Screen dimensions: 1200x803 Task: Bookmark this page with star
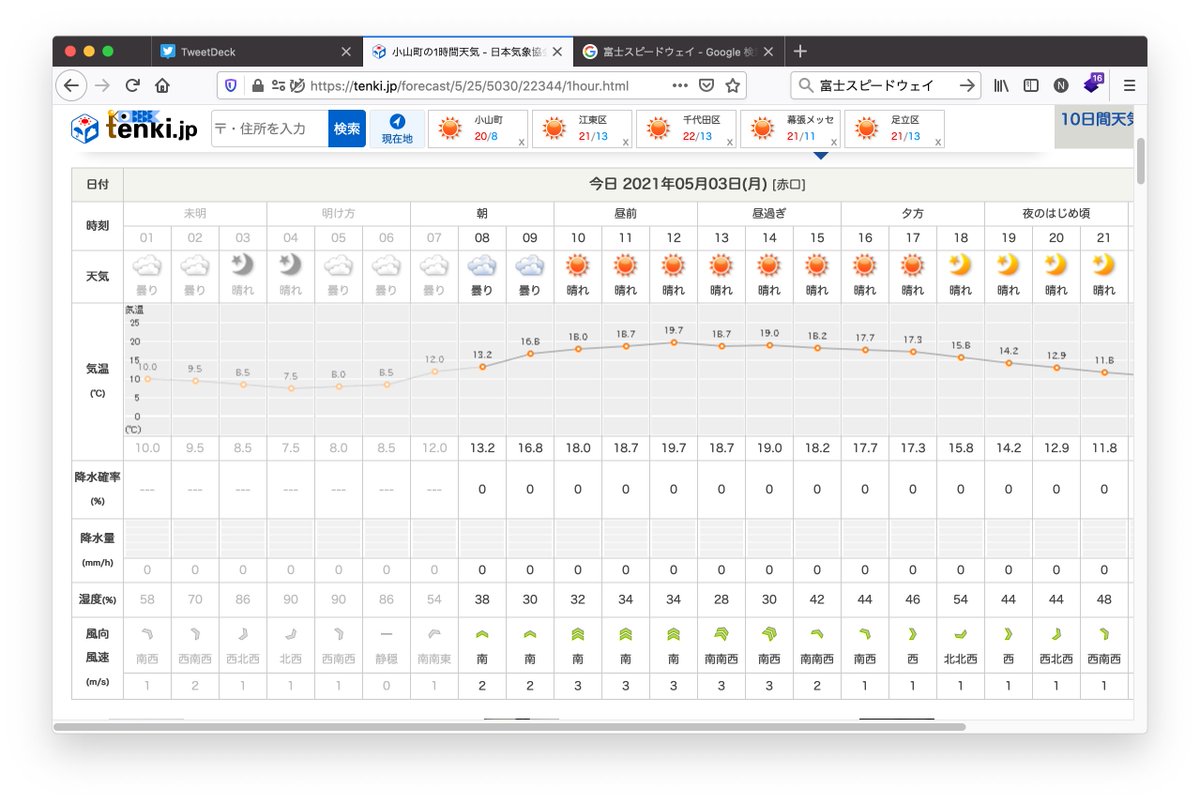[733, 86]
